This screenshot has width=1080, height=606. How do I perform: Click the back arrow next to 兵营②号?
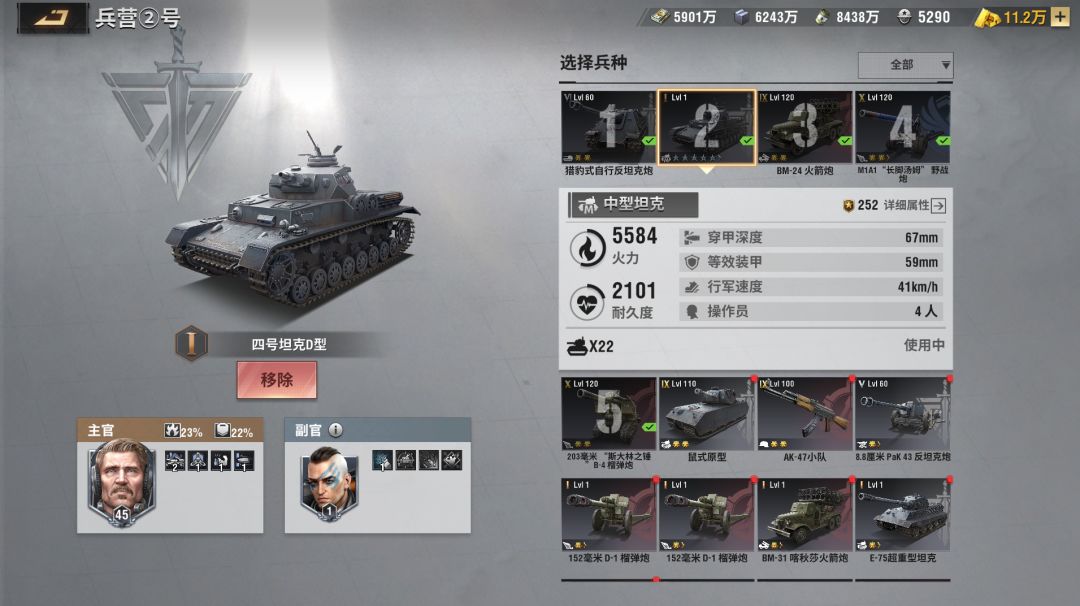(53, 18)
